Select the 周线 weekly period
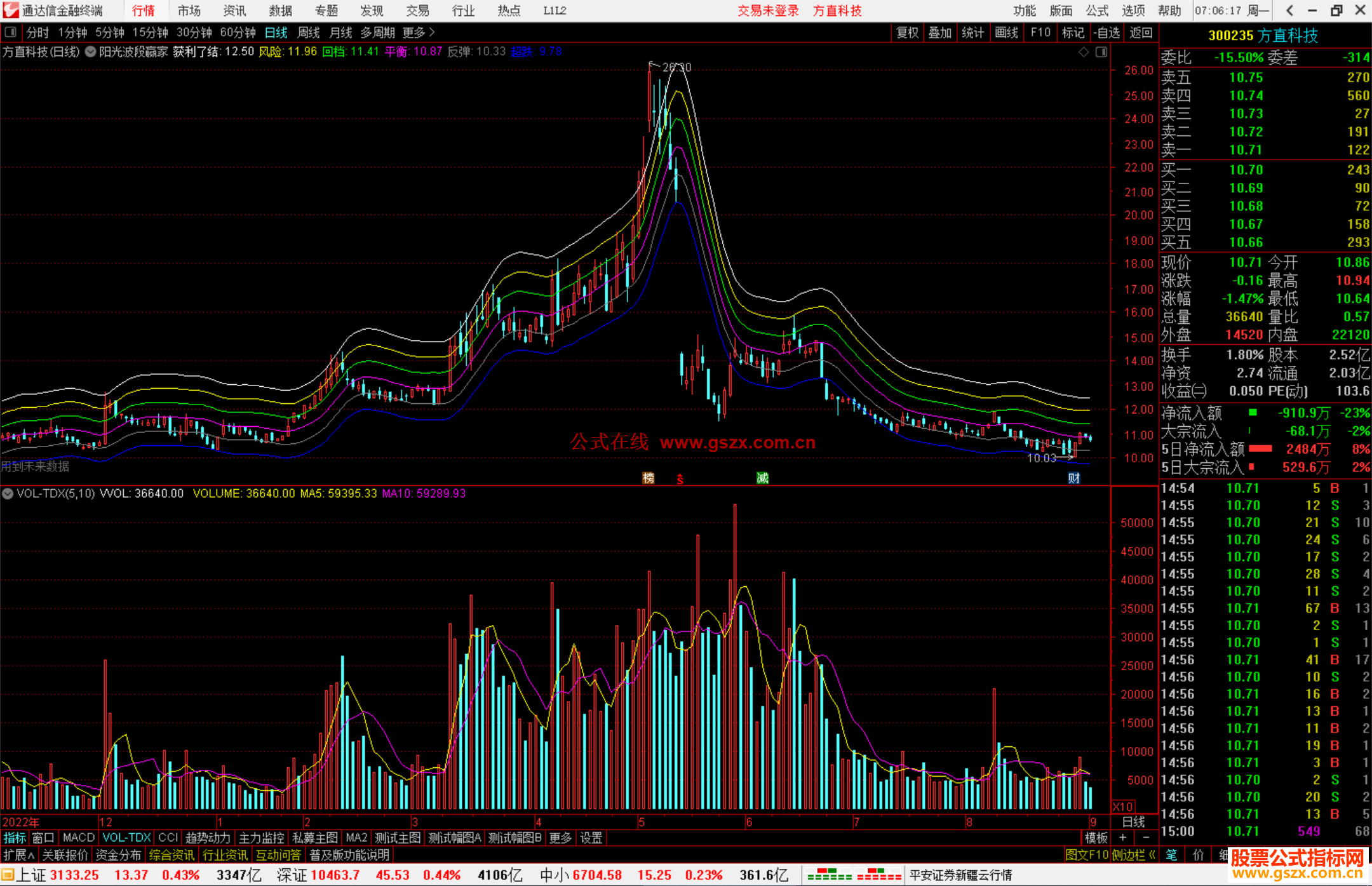This screenshot has width=1372, height=886. tap(309, 32)
